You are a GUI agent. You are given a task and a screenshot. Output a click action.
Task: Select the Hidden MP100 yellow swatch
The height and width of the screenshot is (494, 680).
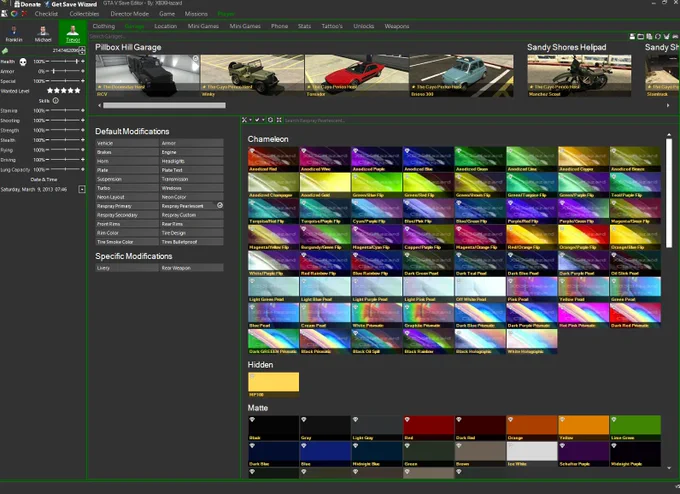pyautogui.click(x=273, y=384)
